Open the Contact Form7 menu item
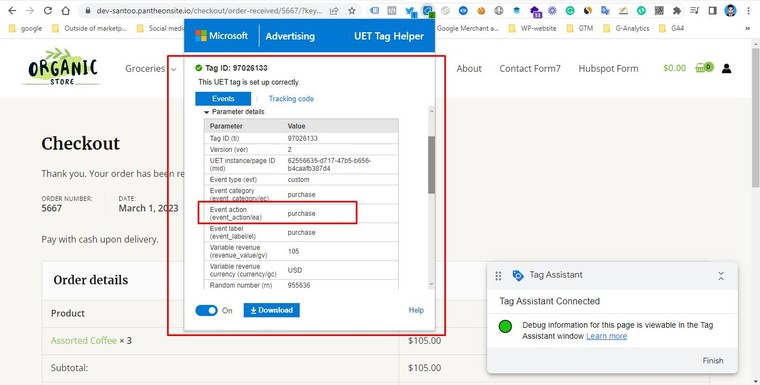Image resolution: width=760 pixels, height=385 pixels. tap(530, 68)
